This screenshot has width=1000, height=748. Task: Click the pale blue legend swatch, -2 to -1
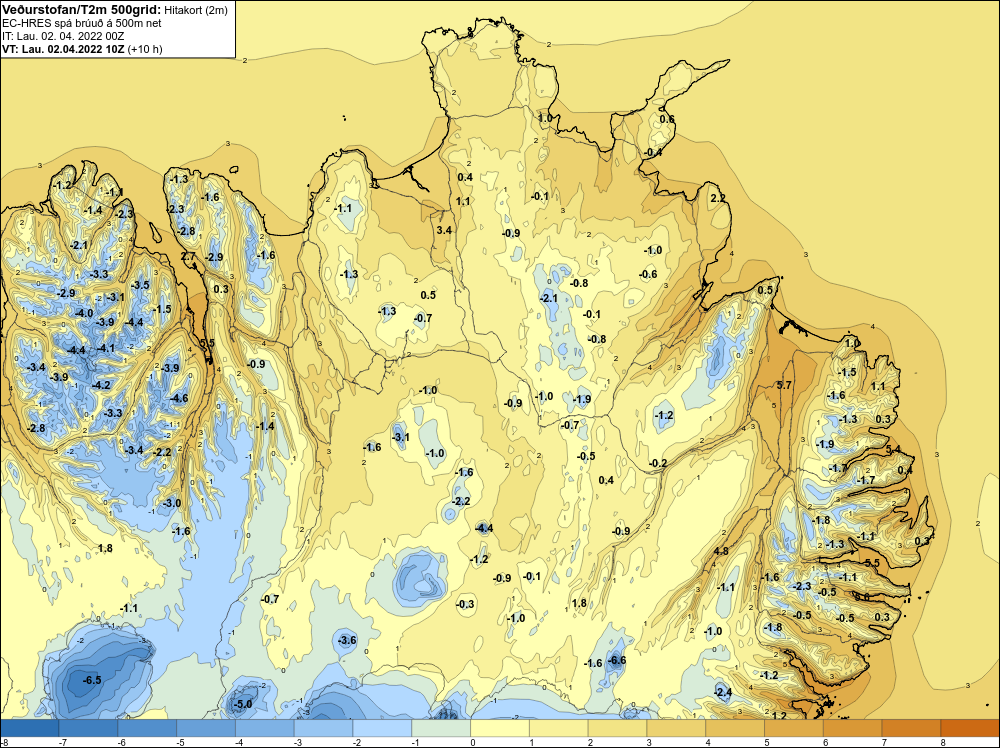click(x=382, y=728)
